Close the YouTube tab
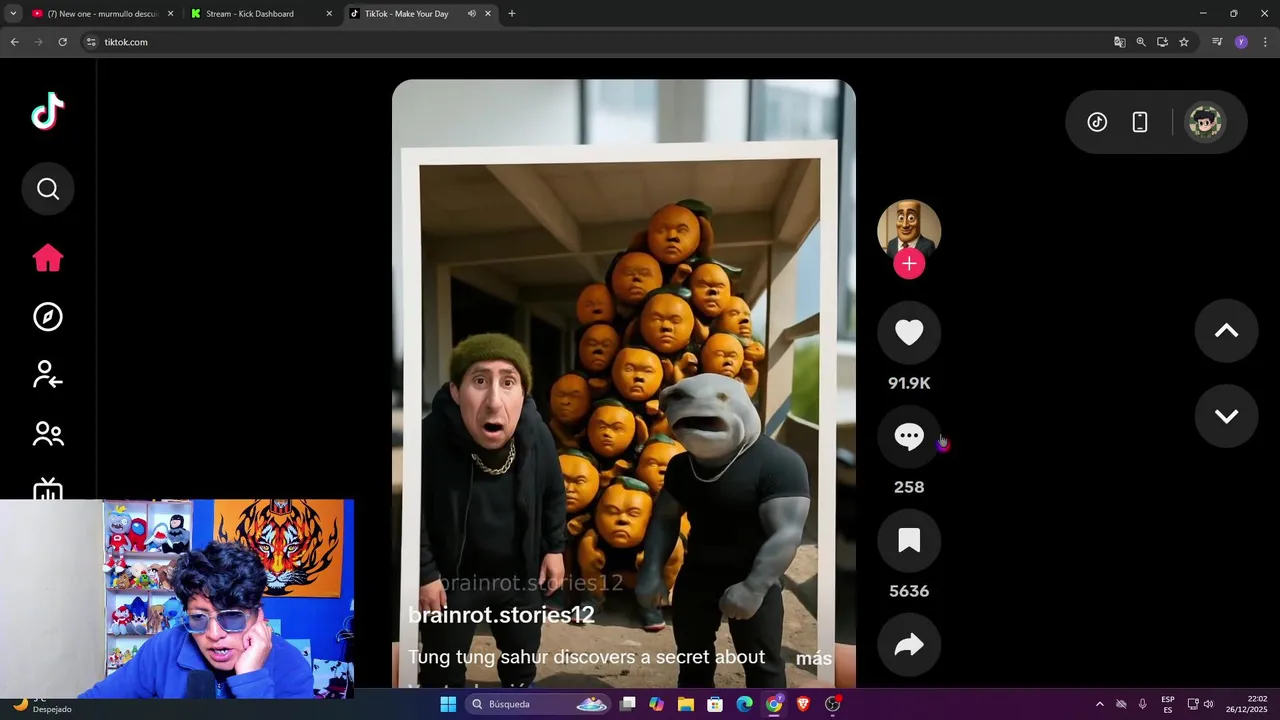The width and height of the screenshot is (1280, 720). (170, 14)
